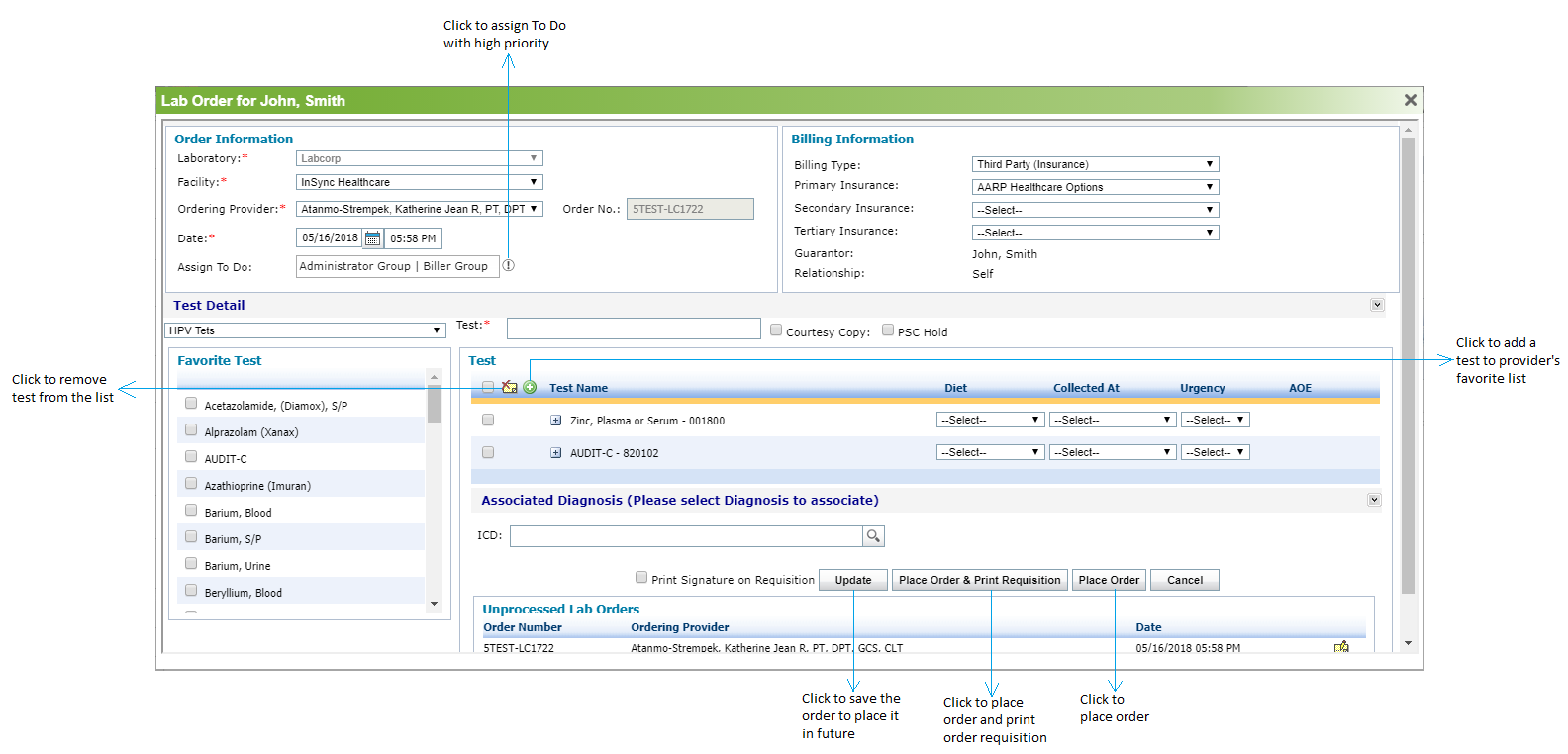Click Place Order & Print Requisition
The height and width of the screenshot is (754, 1568).
pos(979,580)
